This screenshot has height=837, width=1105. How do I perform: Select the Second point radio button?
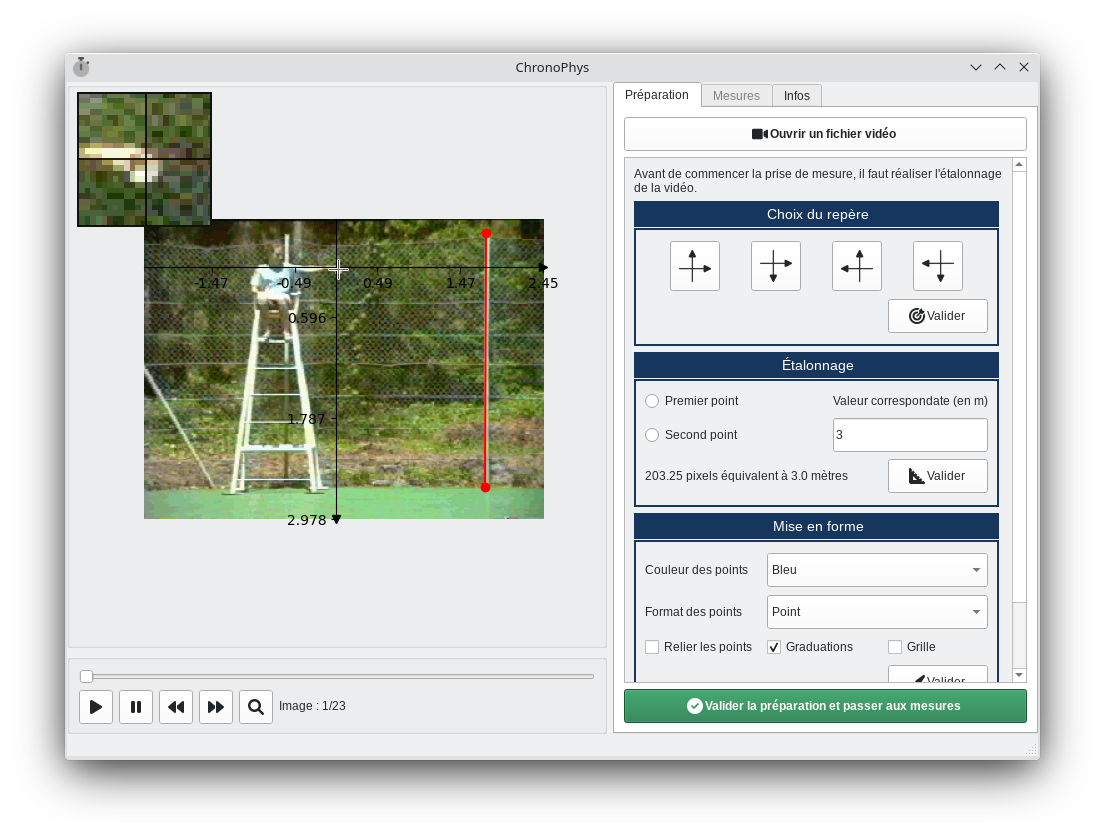[653, 435]
